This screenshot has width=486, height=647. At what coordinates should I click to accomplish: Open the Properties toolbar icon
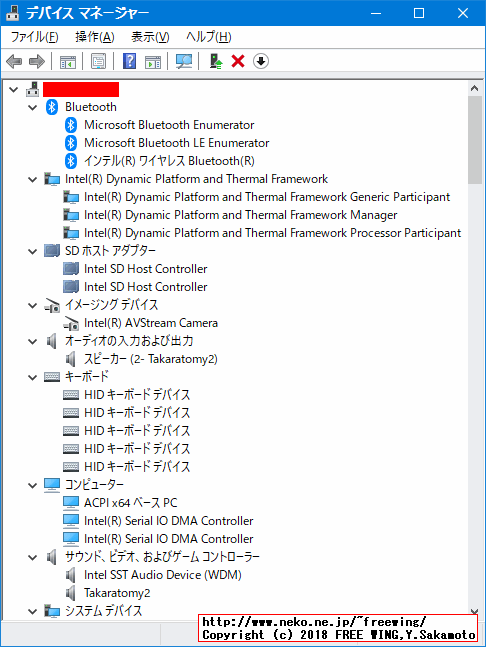tap(98, 61)
